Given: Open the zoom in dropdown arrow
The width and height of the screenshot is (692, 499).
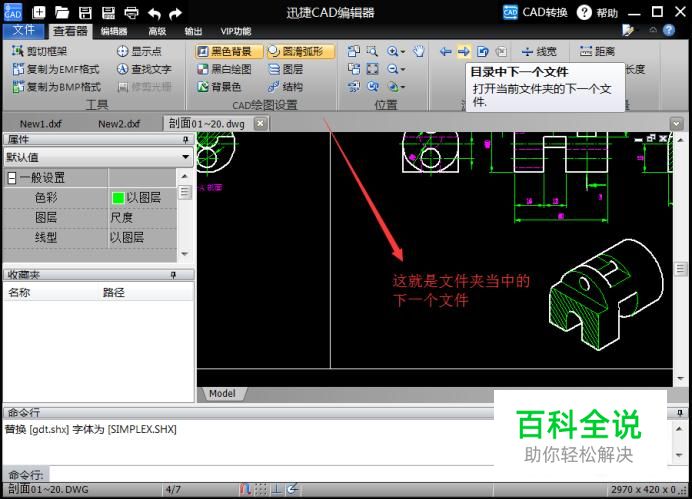Looking at the screenshot, I should click(x=402, y=52).
